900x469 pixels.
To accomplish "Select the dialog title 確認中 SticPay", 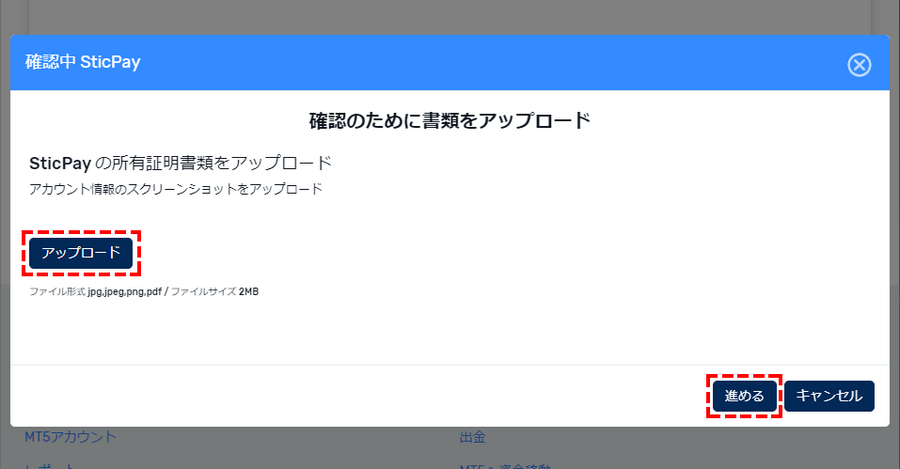I will point(83,62).
